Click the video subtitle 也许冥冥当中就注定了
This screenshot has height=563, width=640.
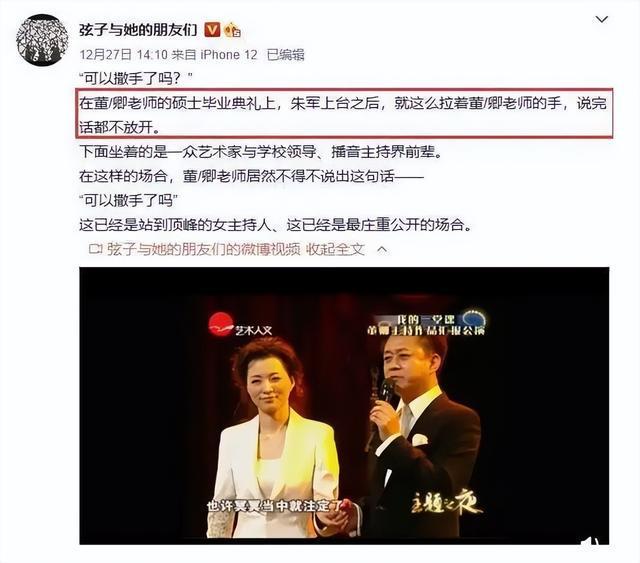click(275, 506)
